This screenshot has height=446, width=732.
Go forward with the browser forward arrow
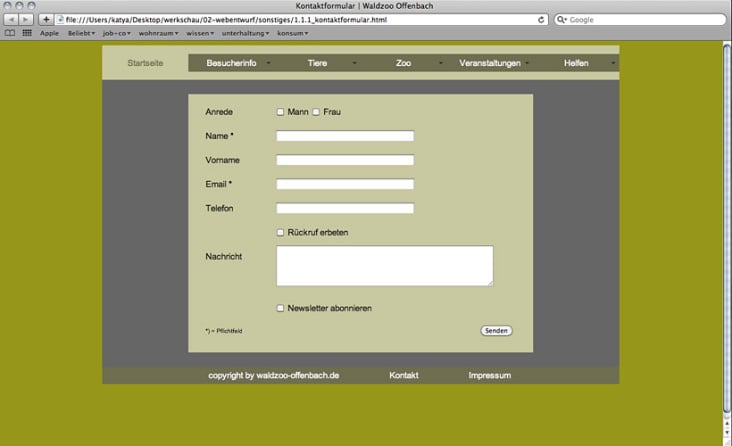click(x=26, y=20)
